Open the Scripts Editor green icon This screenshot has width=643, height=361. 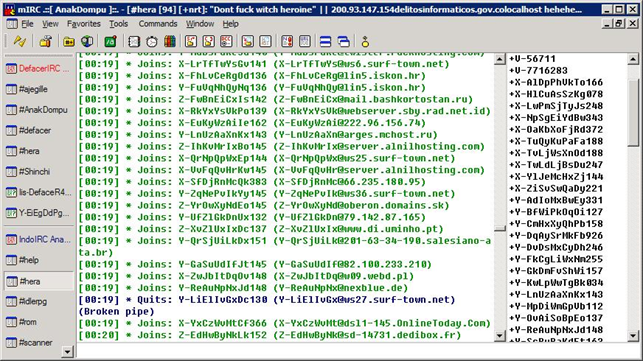111,41
